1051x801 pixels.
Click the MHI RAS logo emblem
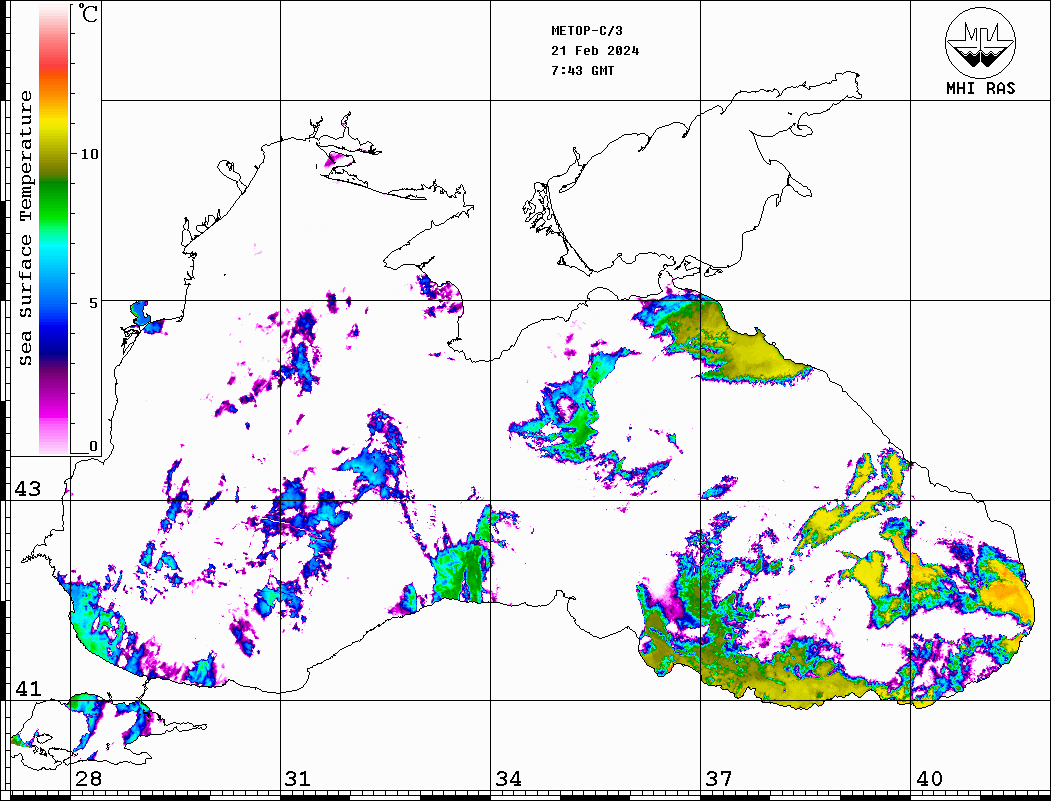(981, 42)
